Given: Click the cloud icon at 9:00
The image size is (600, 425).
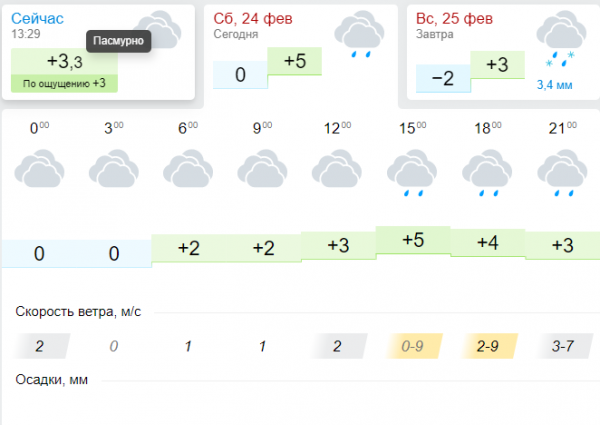Looking at the screenshot, I should pyautogui.click(x=262, y=169).
